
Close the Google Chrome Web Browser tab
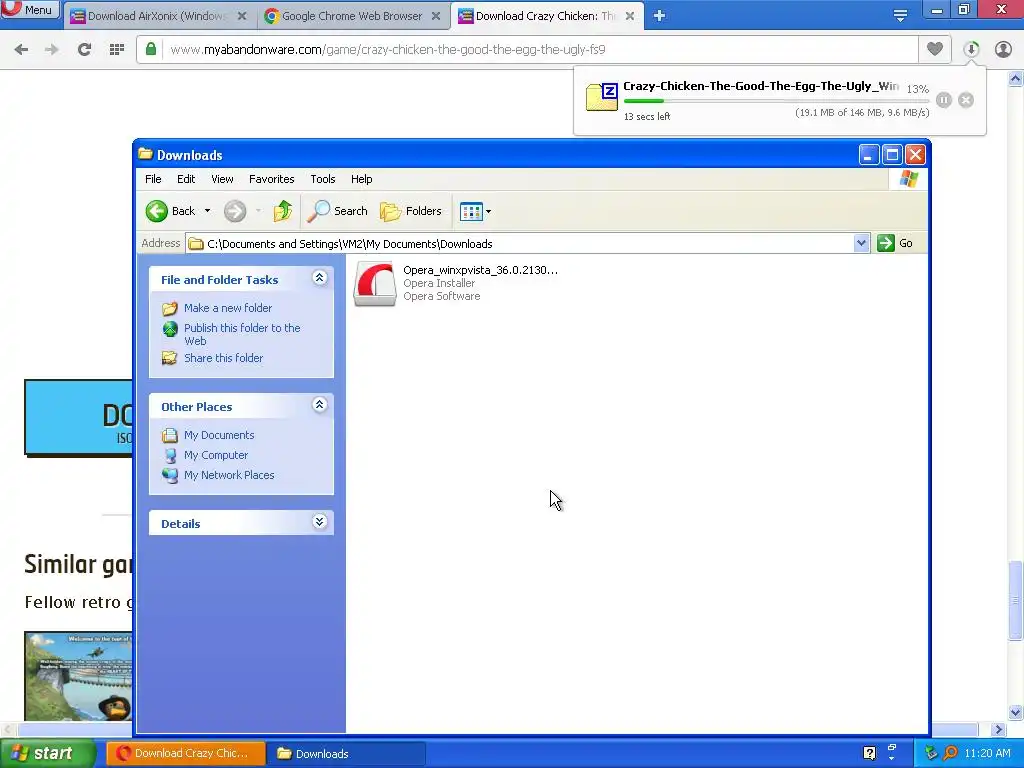tap(436, 16)
